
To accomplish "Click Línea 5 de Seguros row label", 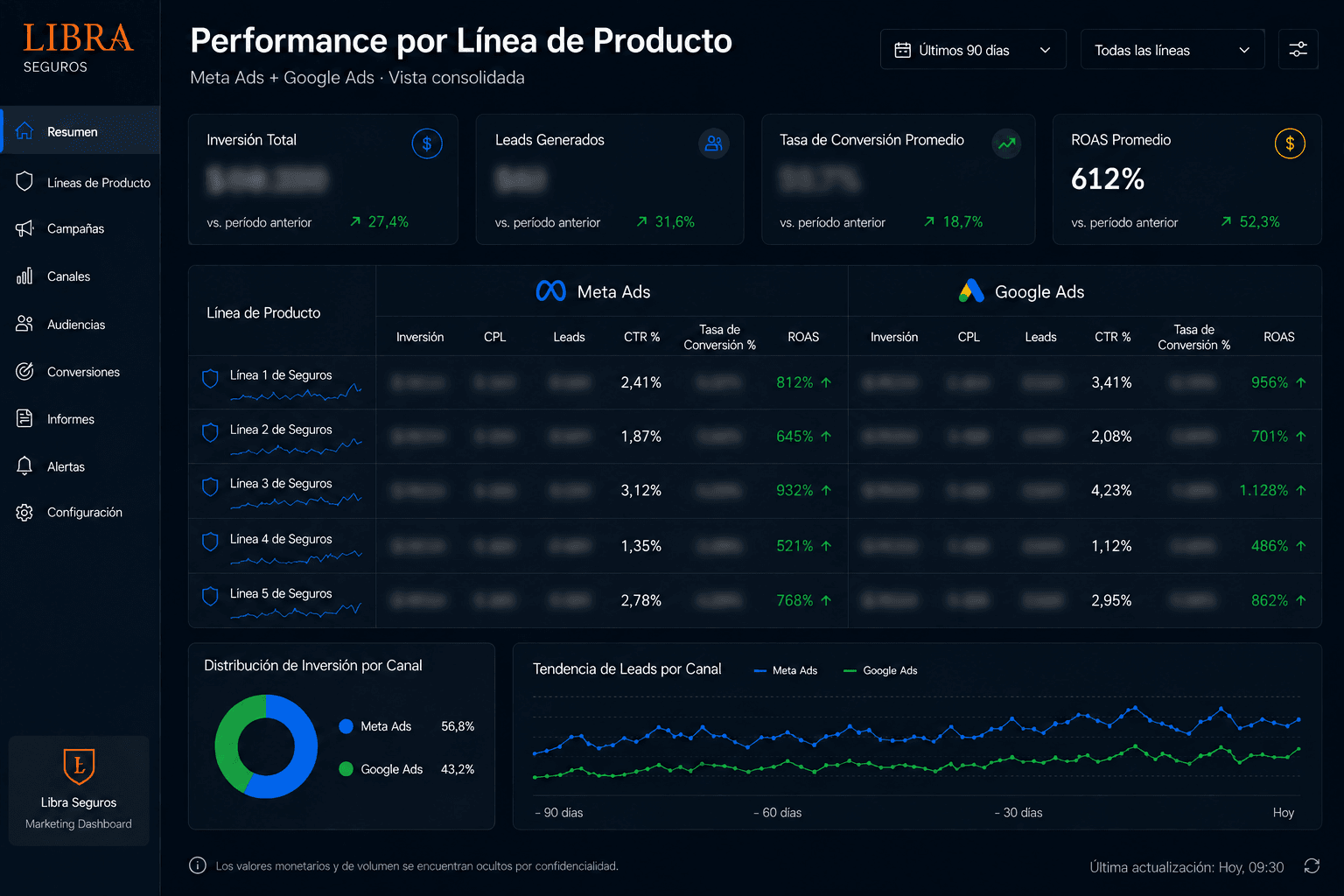I will click(281, 593).
